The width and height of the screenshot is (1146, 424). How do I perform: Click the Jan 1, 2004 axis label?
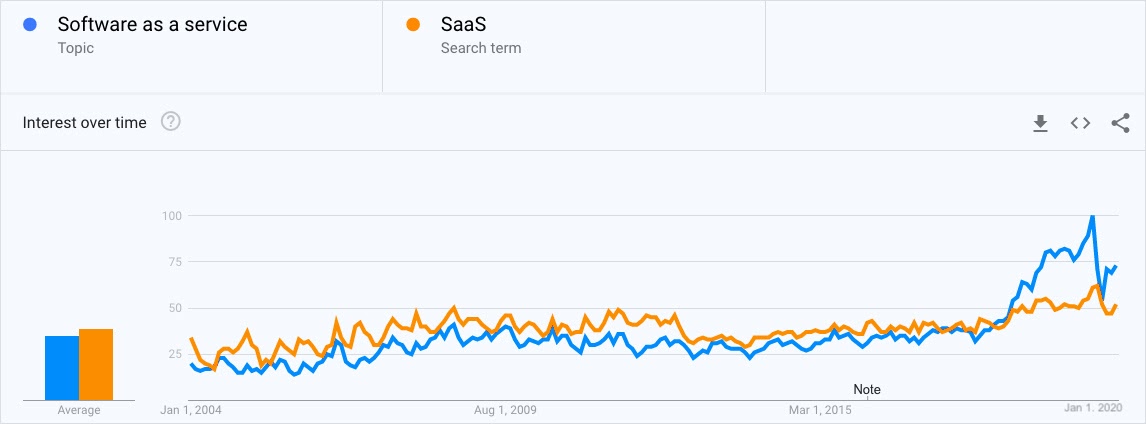[x=192, y=409]
